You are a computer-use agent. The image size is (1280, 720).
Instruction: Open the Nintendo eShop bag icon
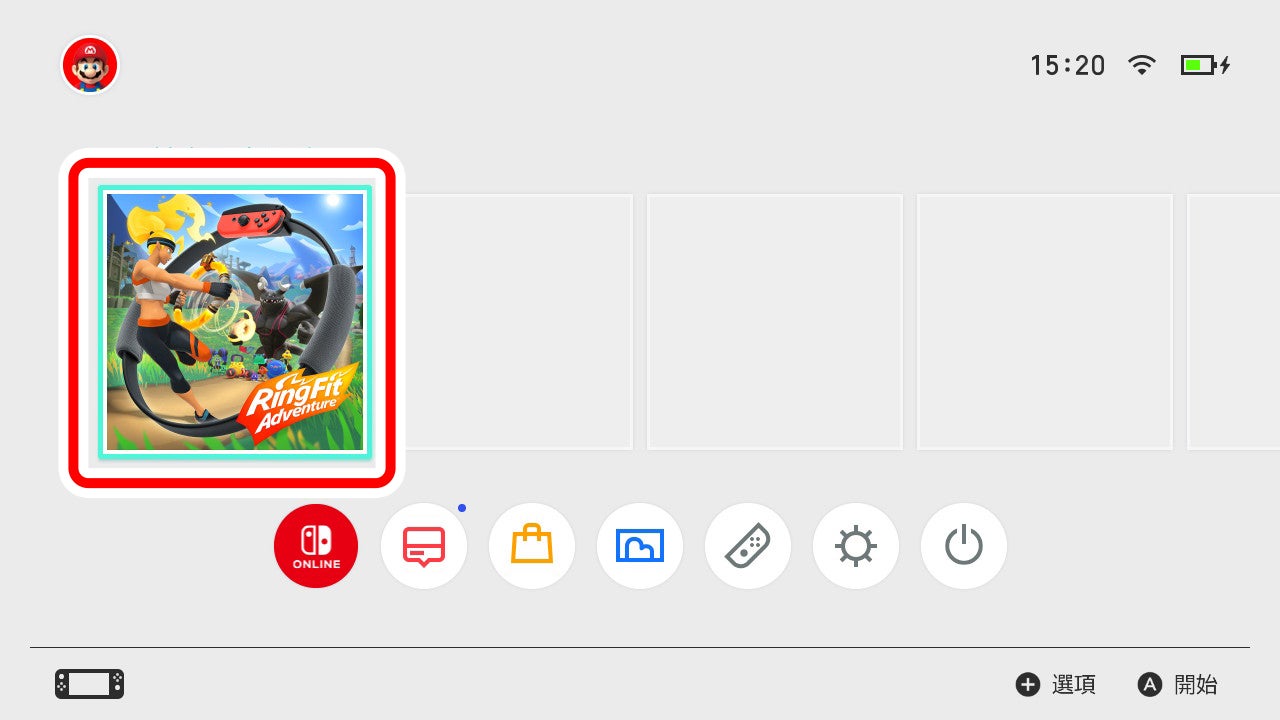click(532, 546)
